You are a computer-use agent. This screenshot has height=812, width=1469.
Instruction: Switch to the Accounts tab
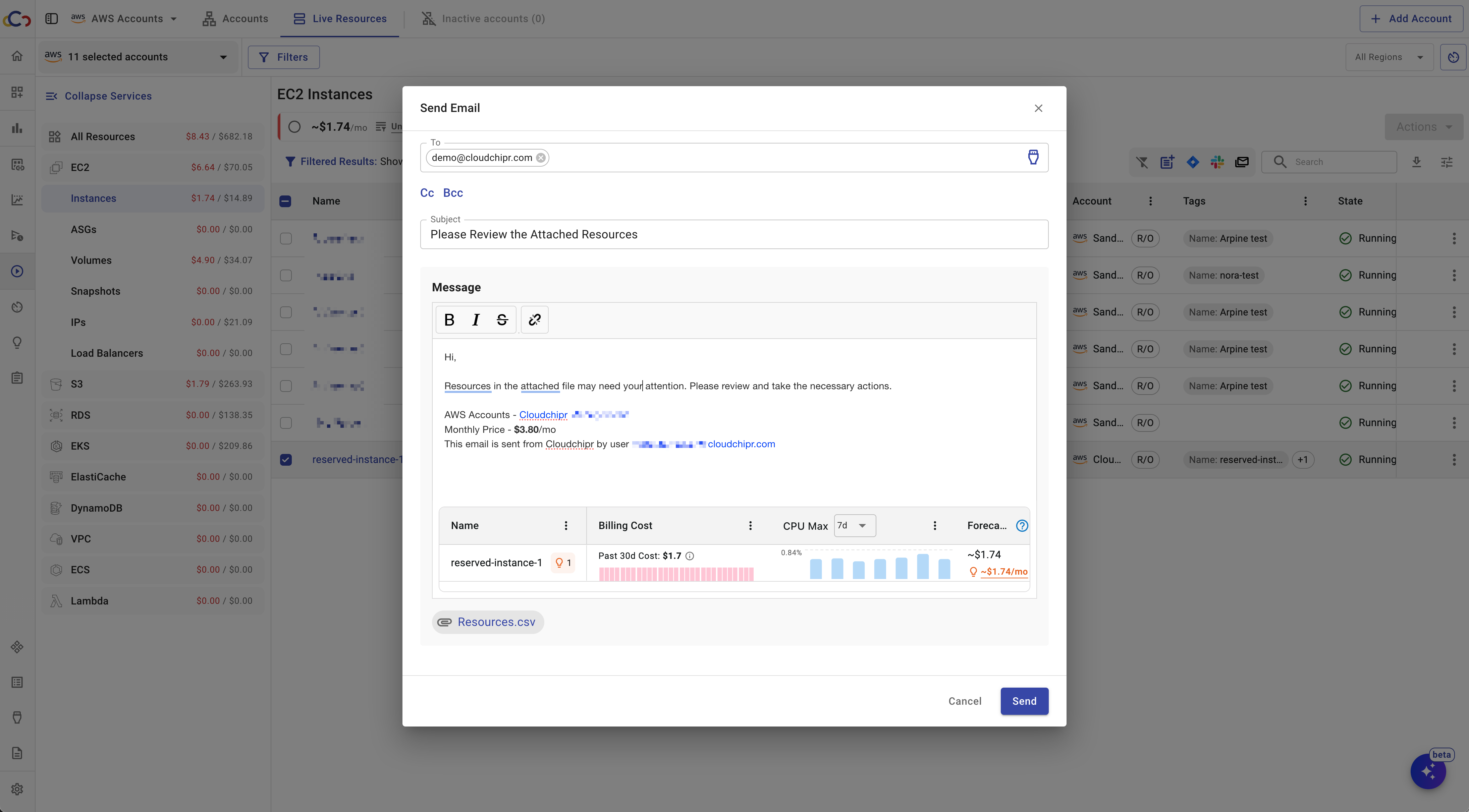point(235,19)
